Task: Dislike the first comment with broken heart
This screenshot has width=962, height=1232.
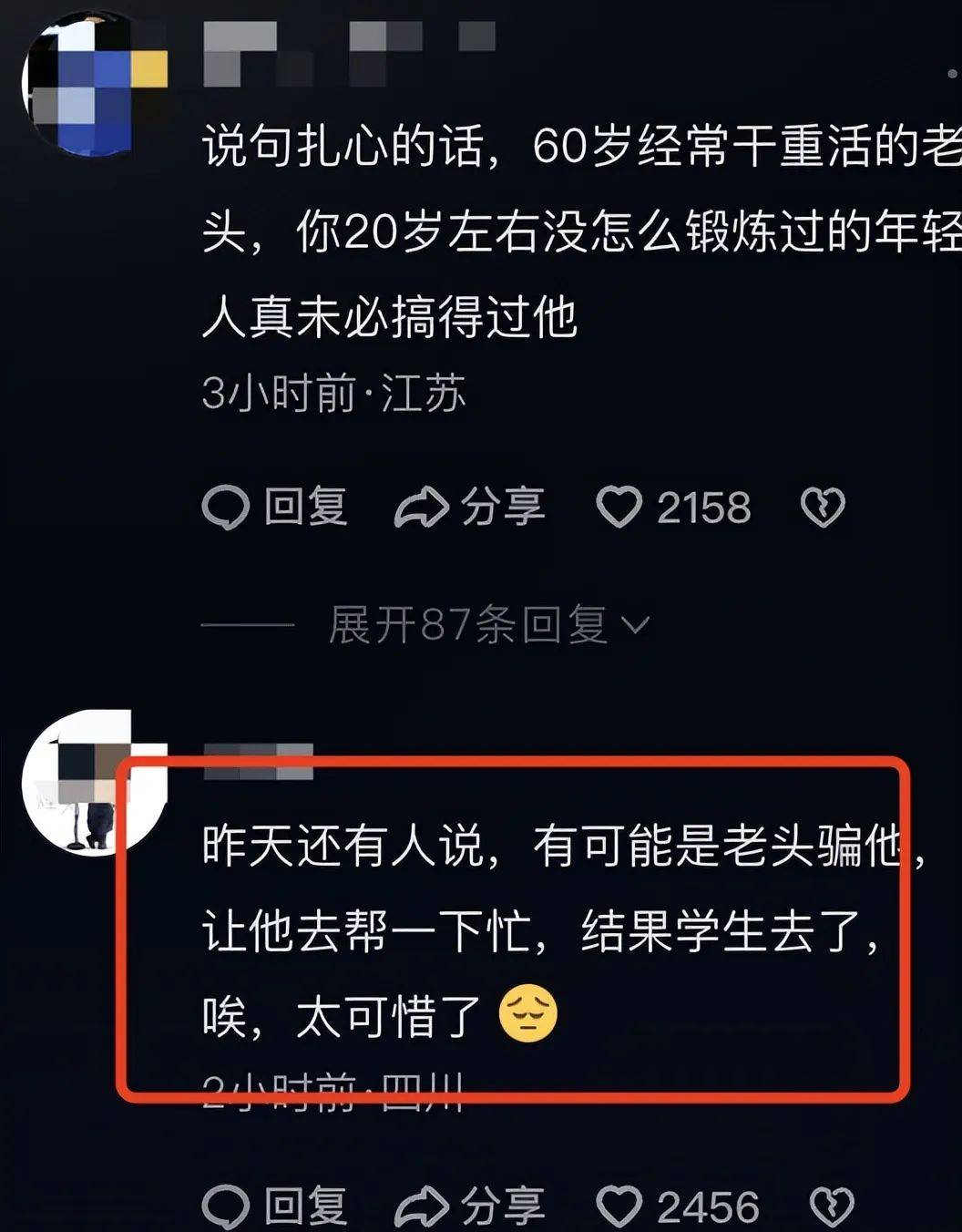Action: (x=823, y=508)
